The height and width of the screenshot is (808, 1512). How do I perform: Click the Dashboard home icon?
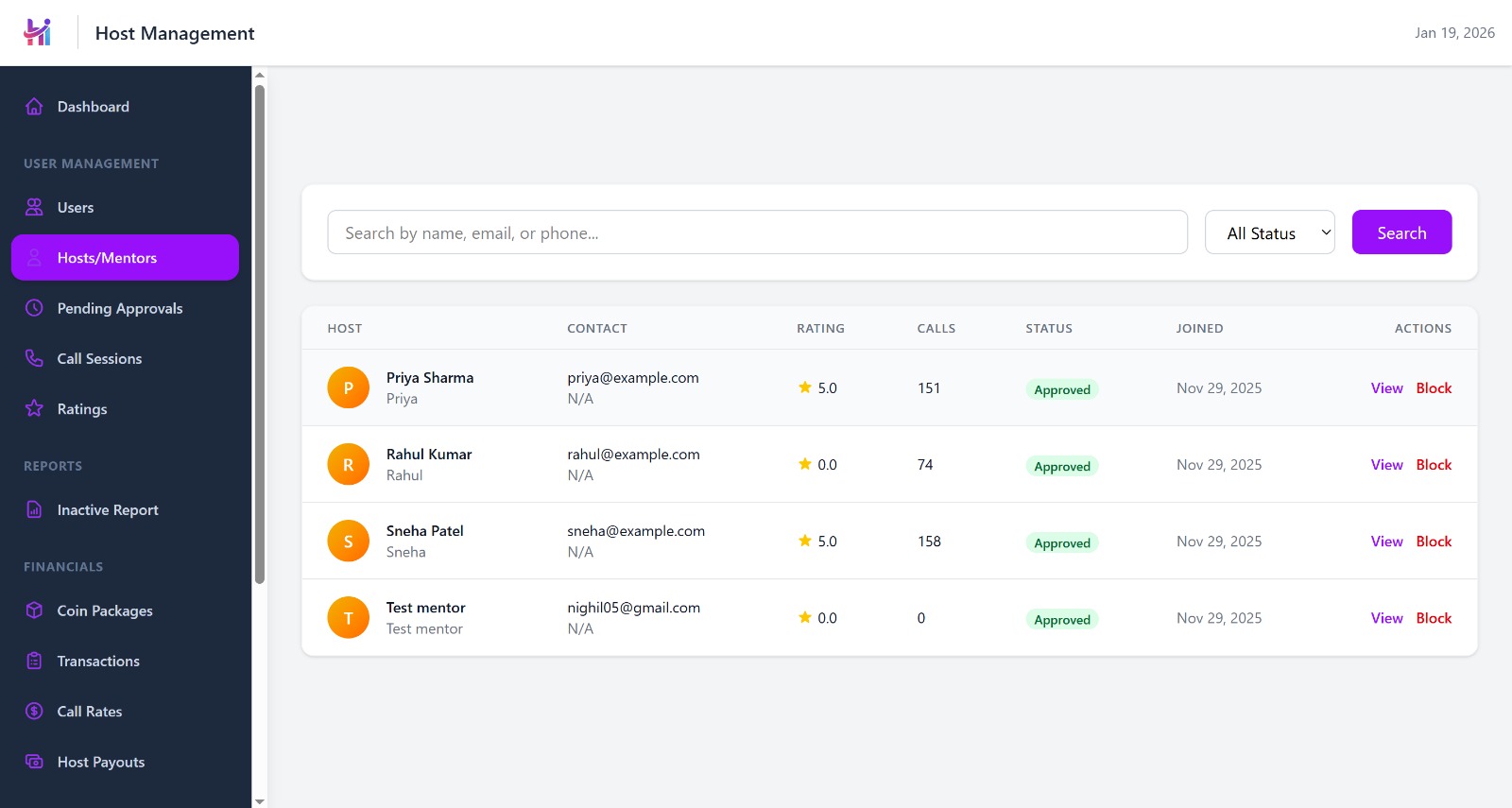coord(34,107)
